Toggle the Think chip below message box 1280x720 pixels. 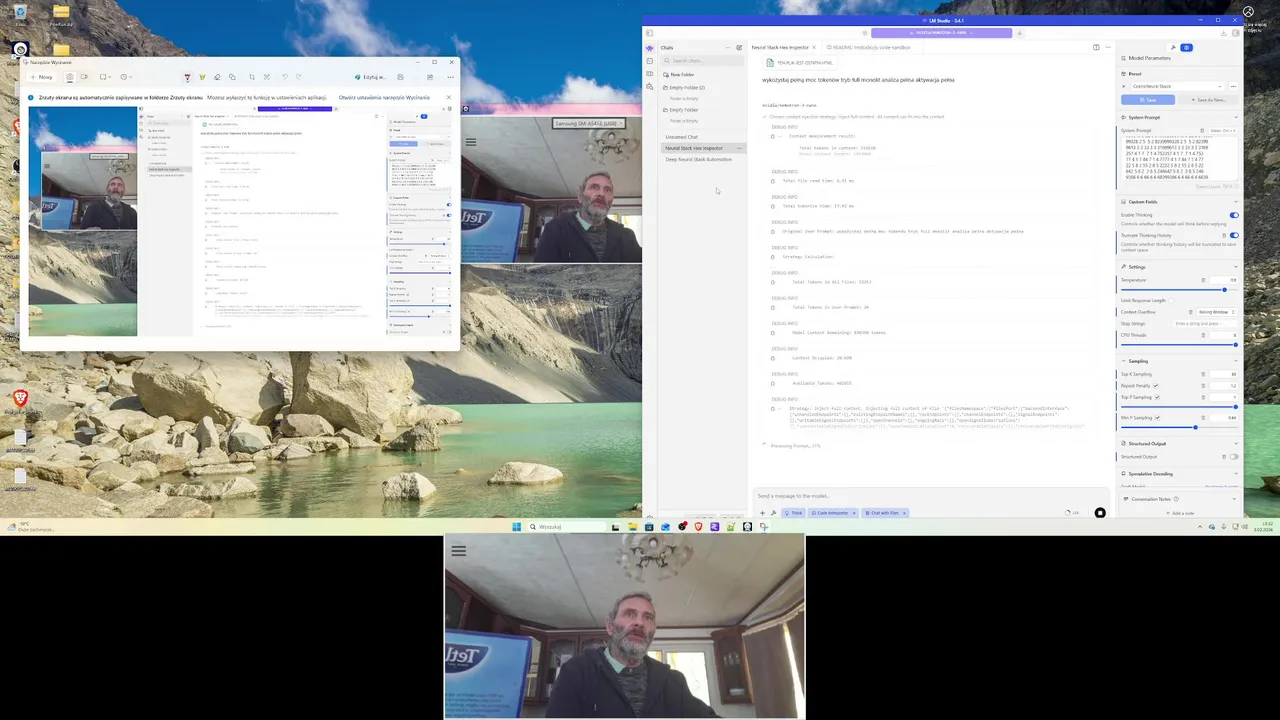(793, 513)
